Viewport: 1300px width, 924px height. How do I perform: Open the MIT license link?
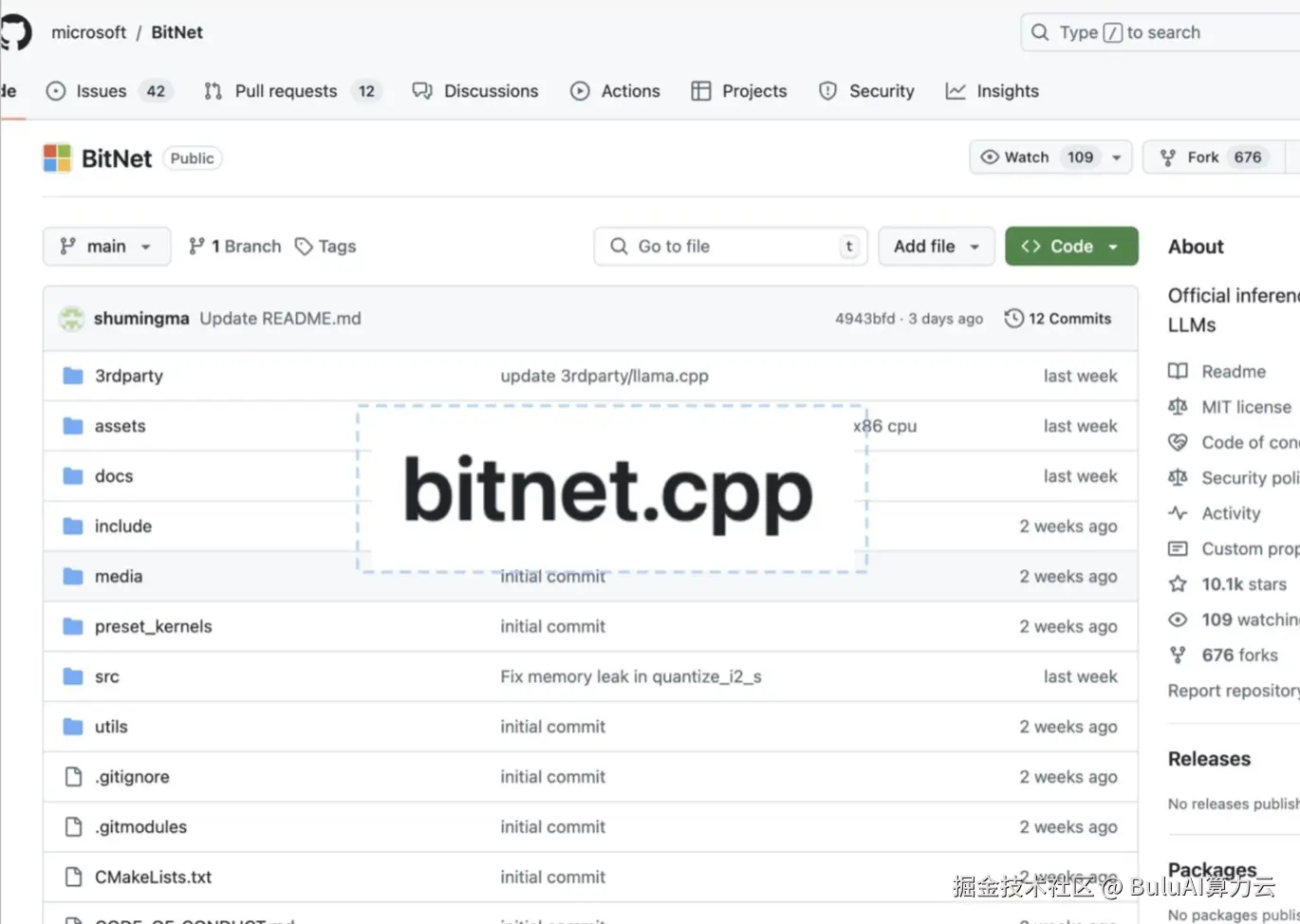point(1246,407)
